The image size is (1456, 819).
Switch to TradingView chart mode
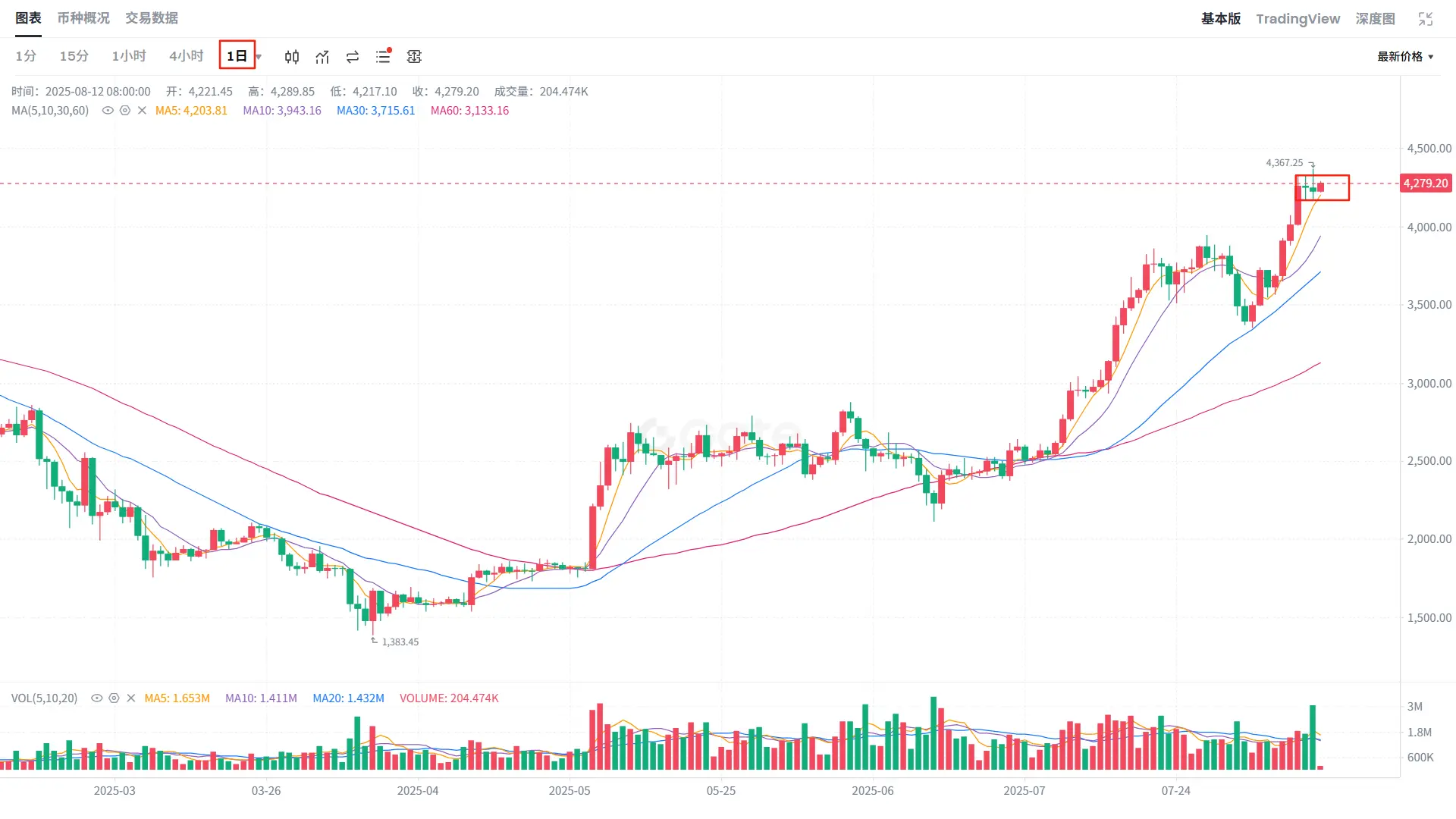tap(1298, 19)
